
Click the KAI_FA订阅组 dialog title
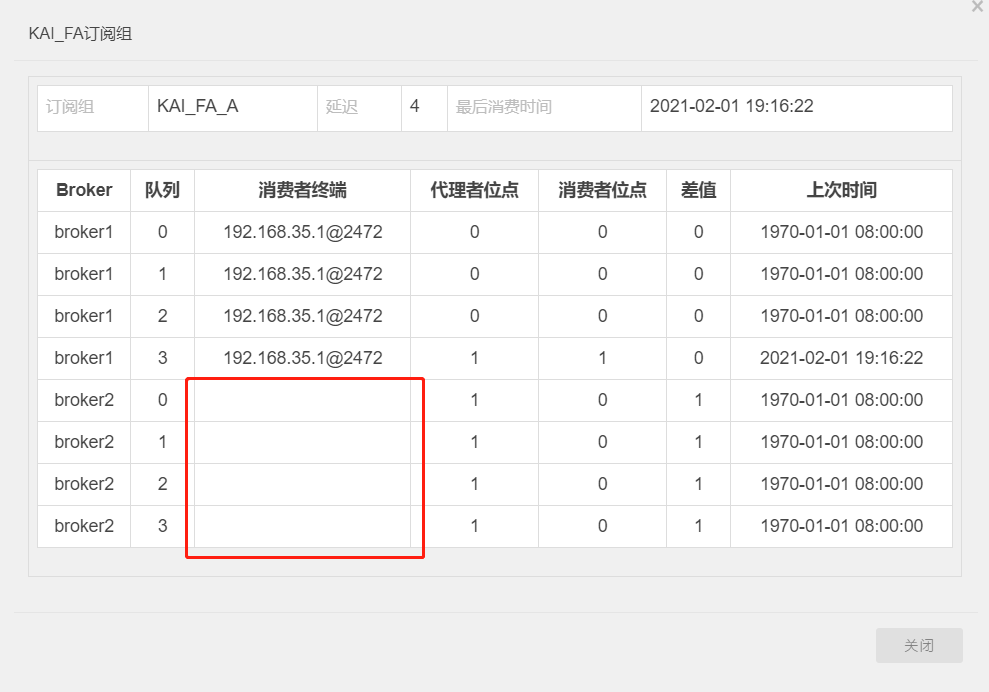80,33
